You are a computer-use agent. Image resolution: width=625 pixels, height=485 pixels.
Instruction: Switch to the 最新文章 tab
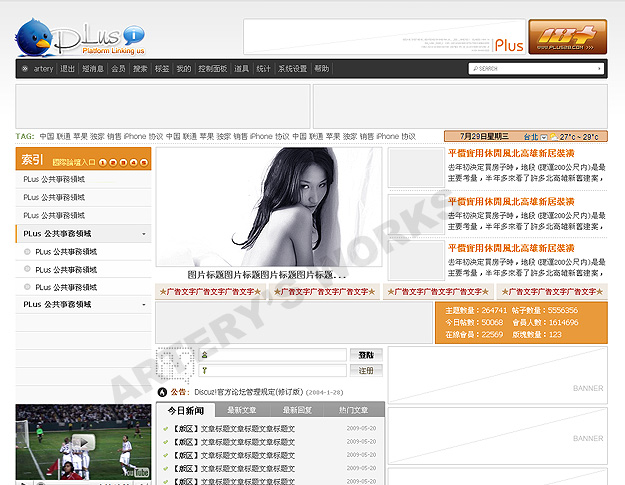pos(241,410)
